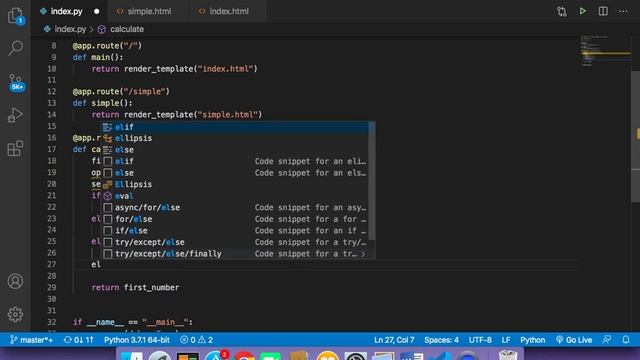Click the open changes compare icon
This screenshot has height=360, width=640.
(562, 11)
